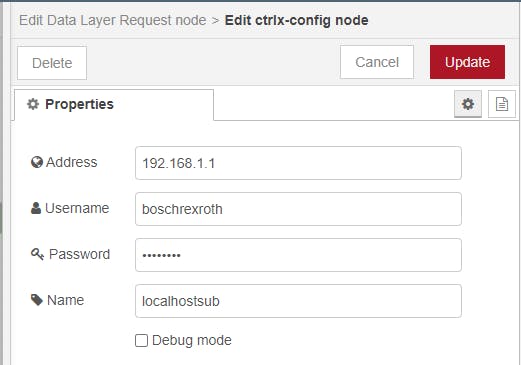The width and height of the screenshot is (521, 365).
Task: Open node properties gear icon button
Action: [x=468, y=104]
